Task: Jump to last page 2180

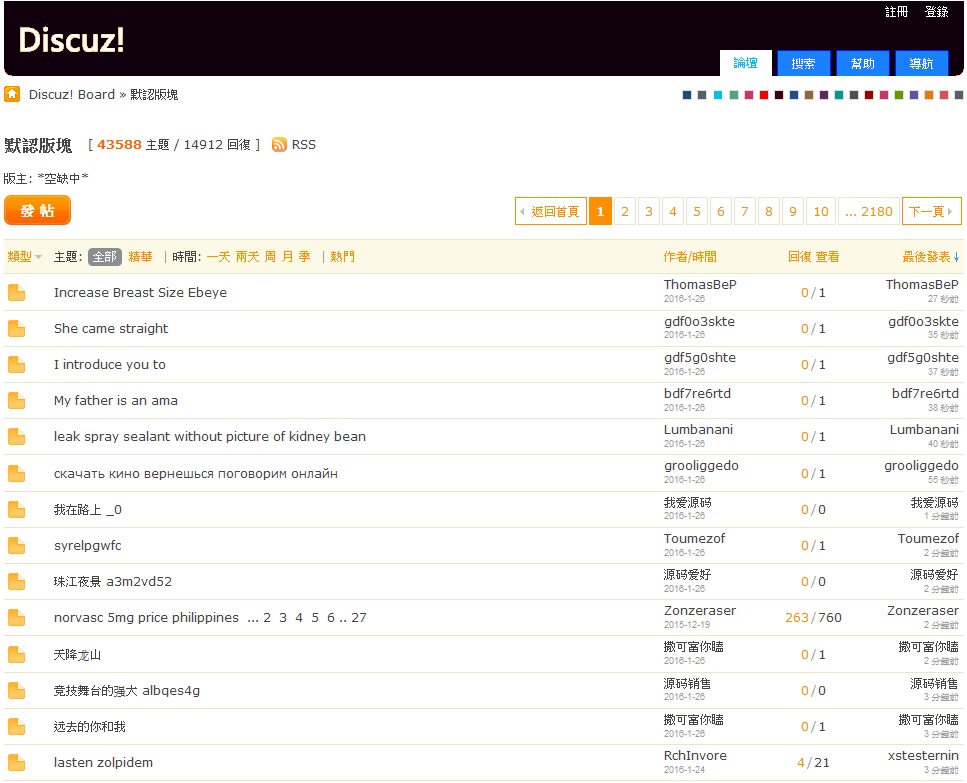Action: (869, 211)
